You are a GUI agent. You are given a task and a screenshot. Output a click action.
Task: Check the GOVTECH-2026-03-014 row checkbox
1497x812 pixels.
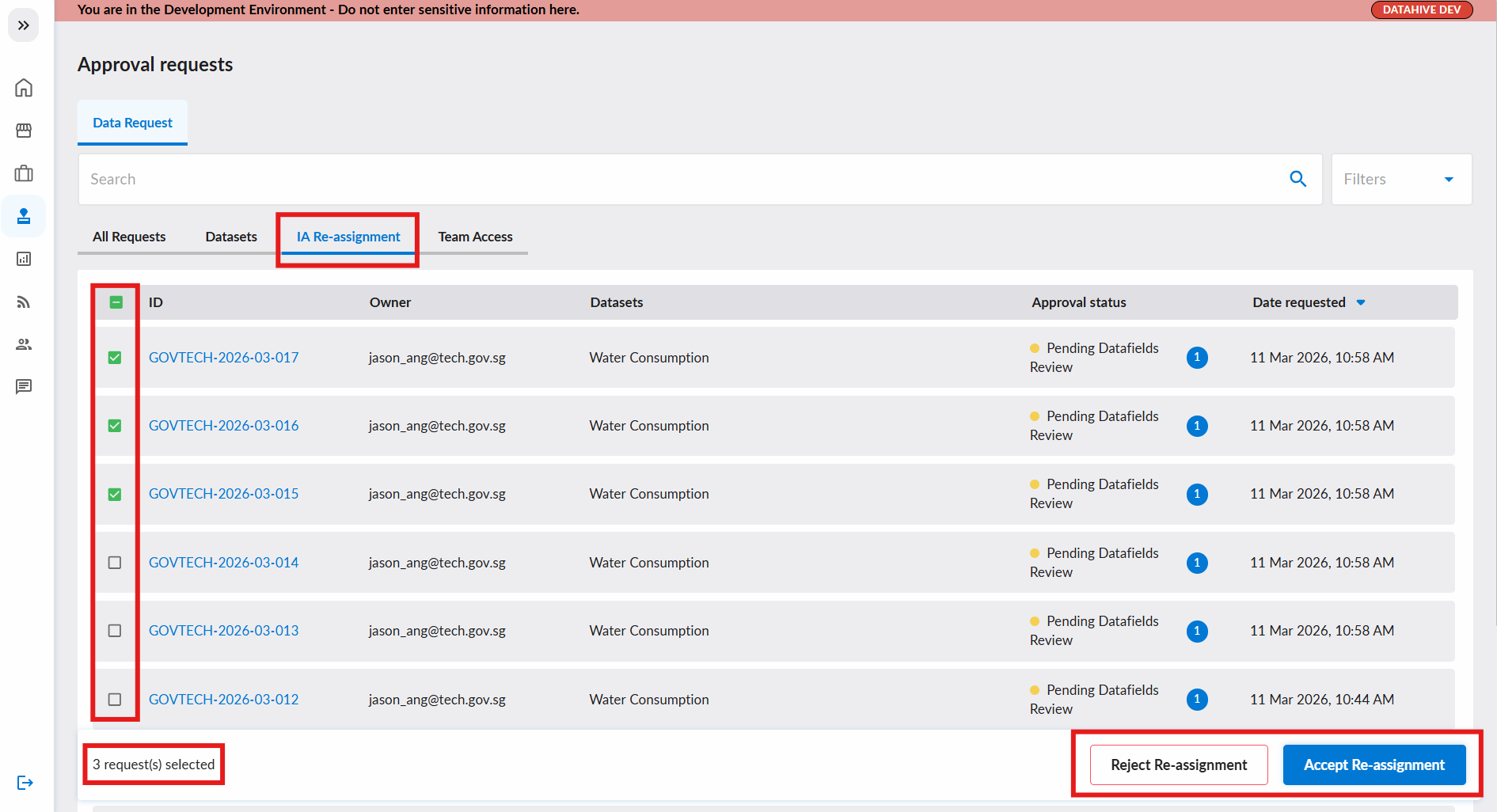click(115, 563)
